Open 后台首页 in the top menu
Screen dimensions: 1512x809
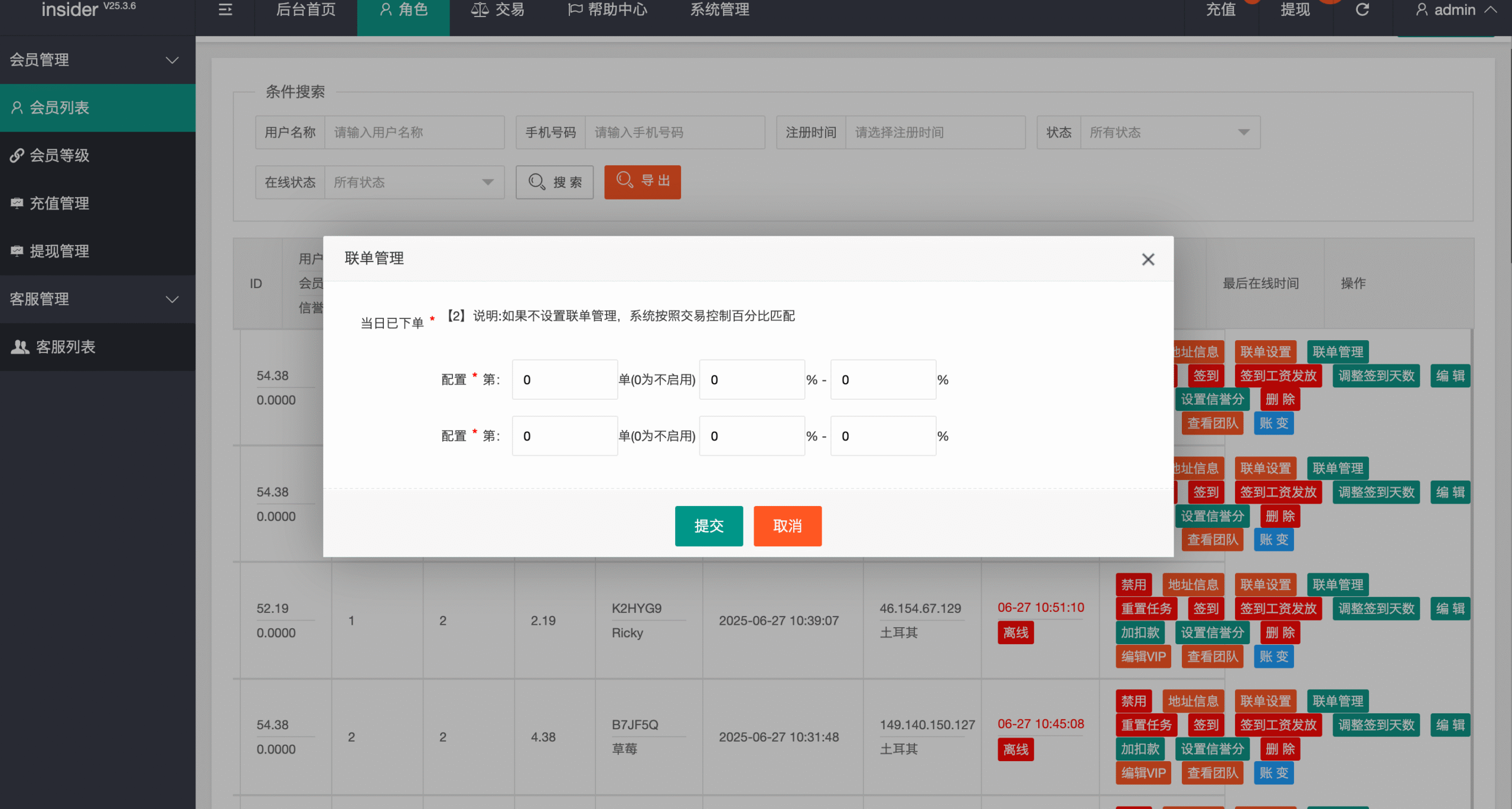(x=305, y=10)
